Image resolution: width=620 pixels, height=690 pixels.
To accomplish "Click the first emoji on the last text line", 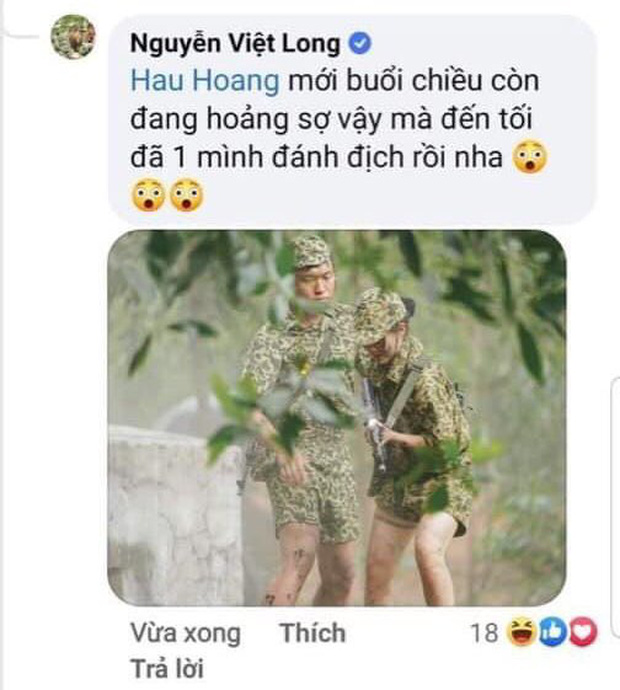I will pos(148,194).
